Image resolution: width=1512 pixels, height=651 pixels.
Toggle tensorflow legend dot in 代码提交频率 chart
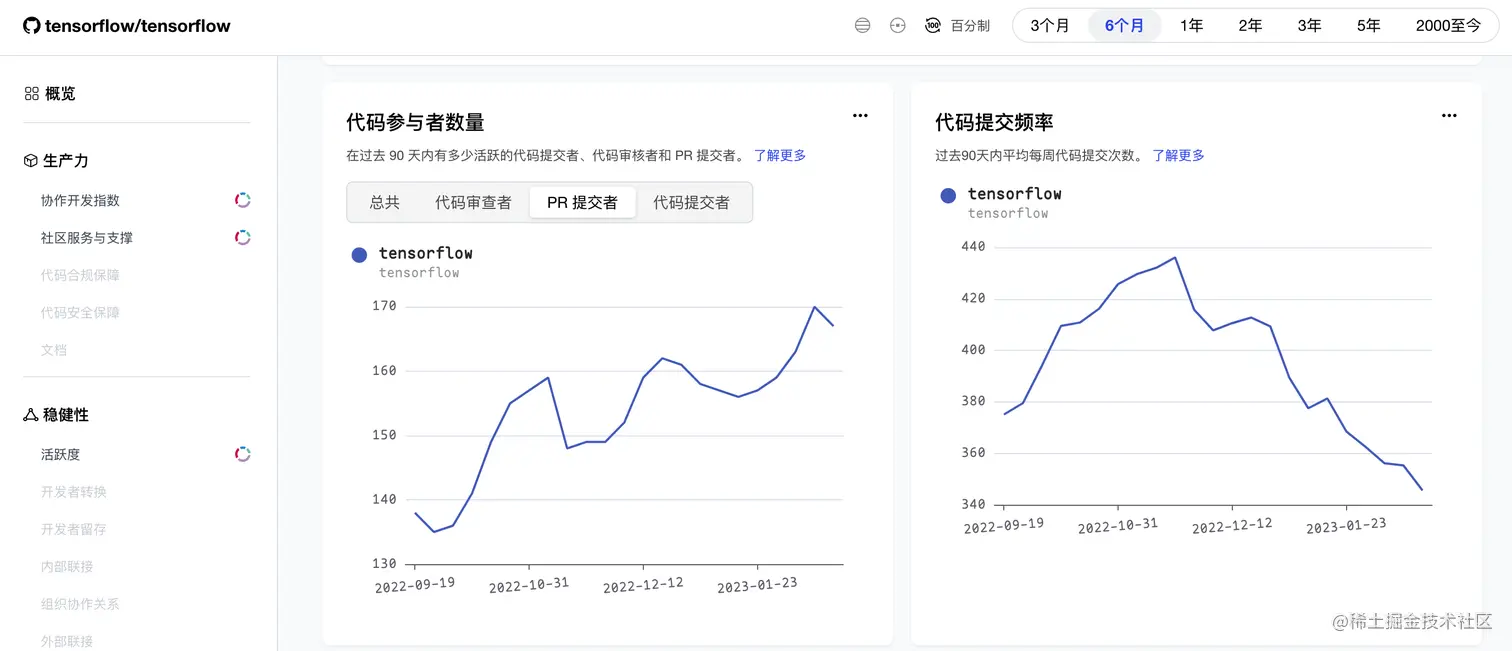(x=948, y=195)
